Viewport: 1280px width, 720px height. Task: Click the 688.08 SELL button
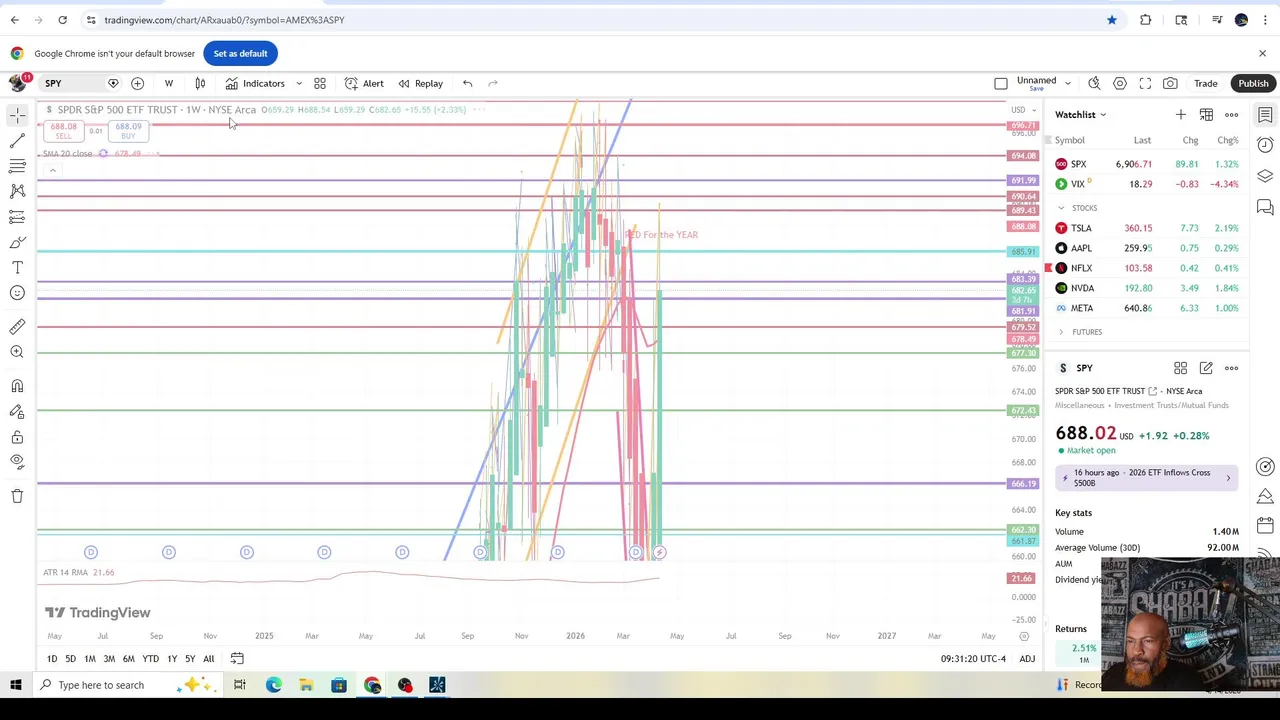[64, 131]
